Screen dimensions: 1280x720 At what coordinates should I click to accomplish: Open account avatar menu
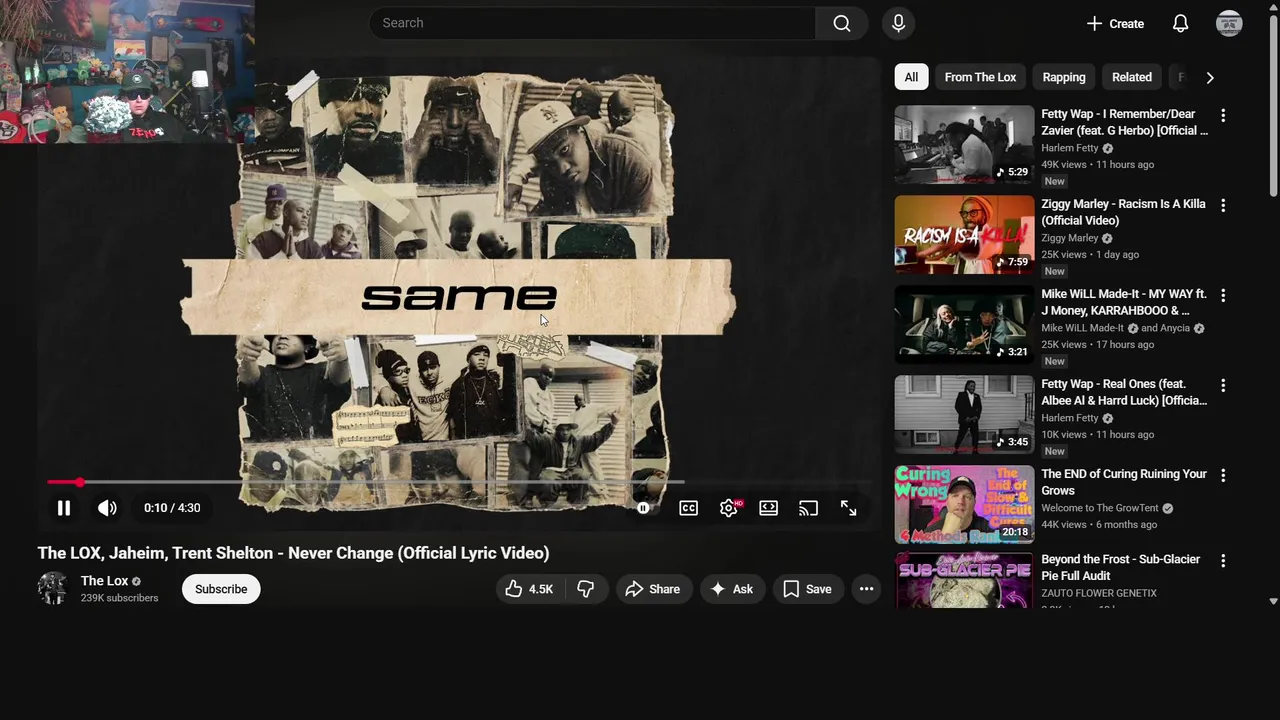1229,23
